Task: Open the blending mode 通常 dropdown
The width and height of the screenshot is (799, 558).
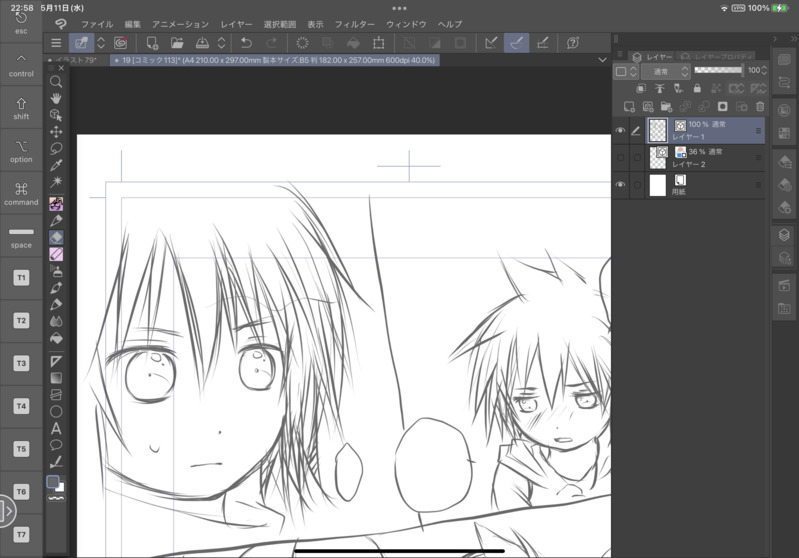Action: 665,71
